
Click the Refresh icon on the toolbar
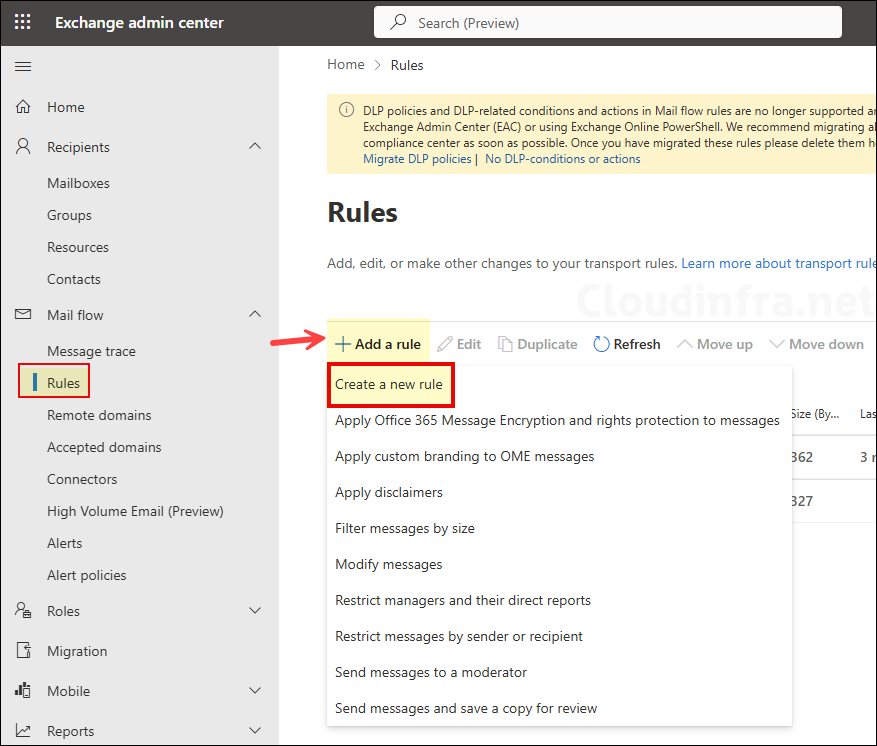click(x=598, y=343)
